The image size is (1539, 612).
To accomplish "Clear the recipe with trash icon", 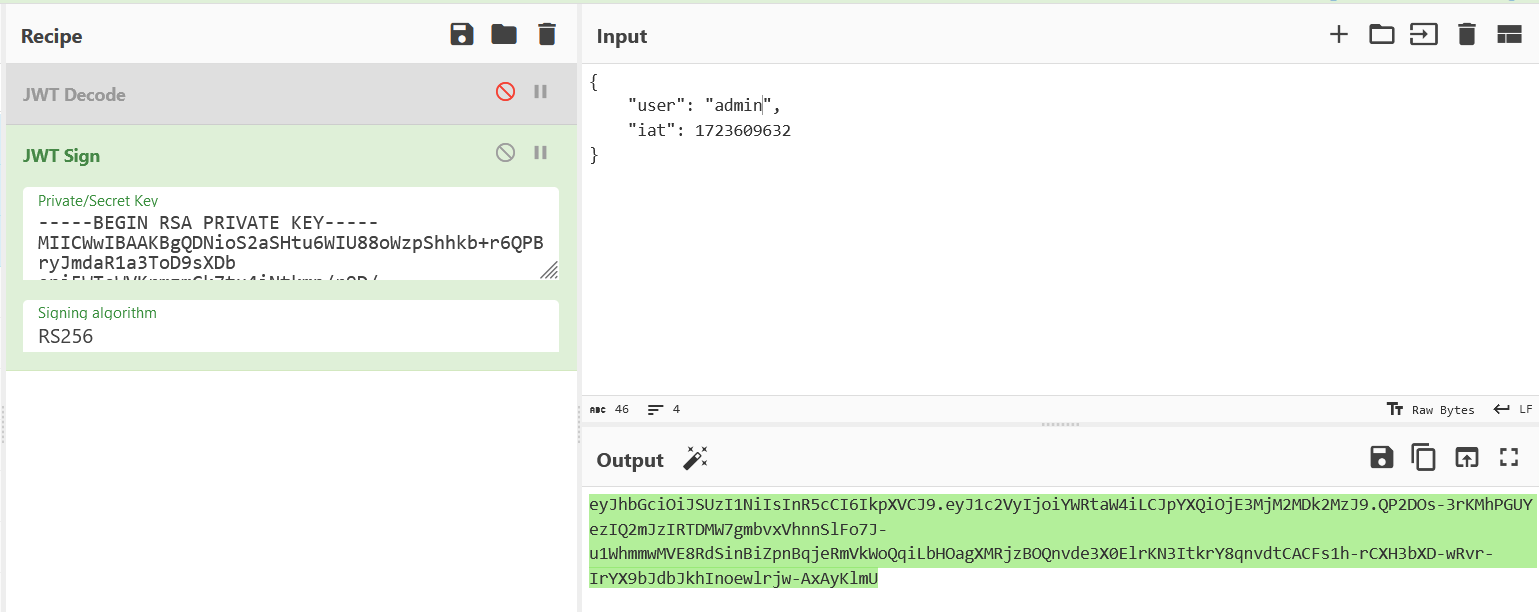I will [x=546, y=35].
